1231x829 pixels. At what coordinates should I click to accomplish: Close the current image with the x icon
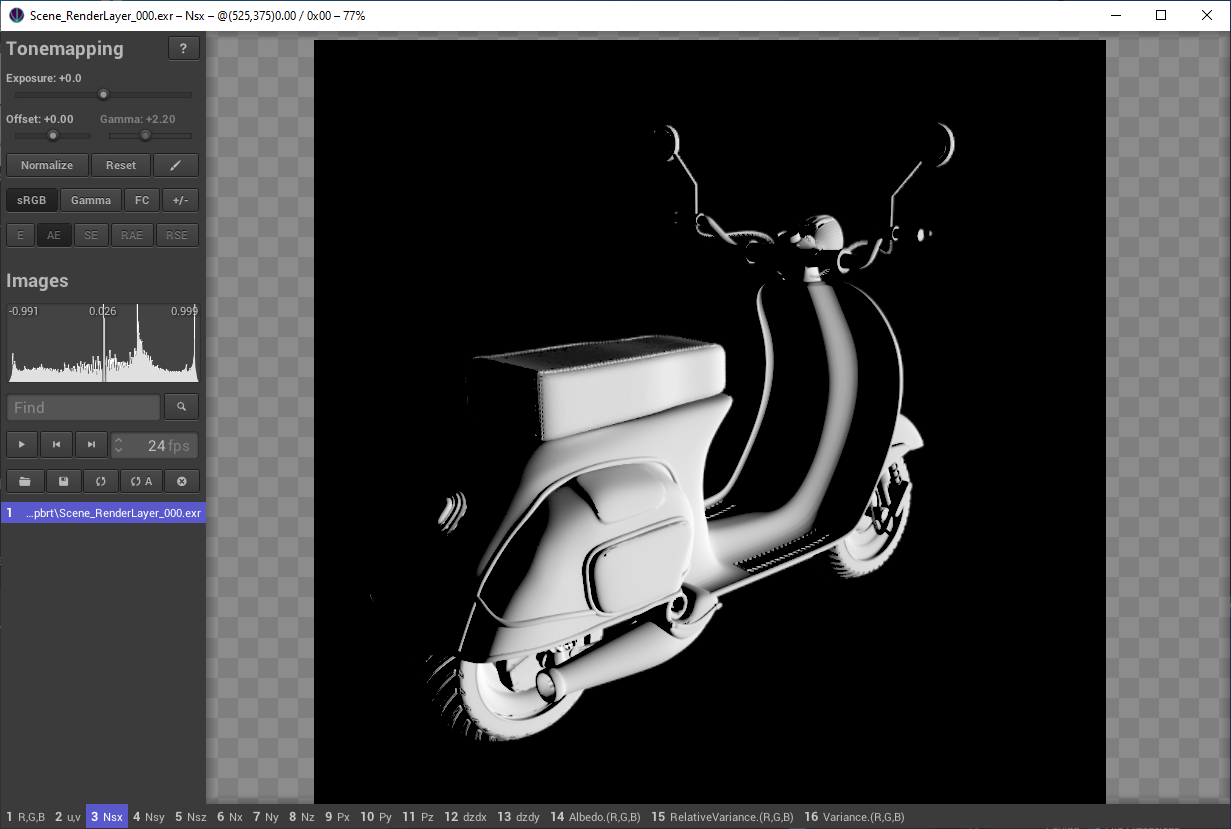(x=182, y=481)
